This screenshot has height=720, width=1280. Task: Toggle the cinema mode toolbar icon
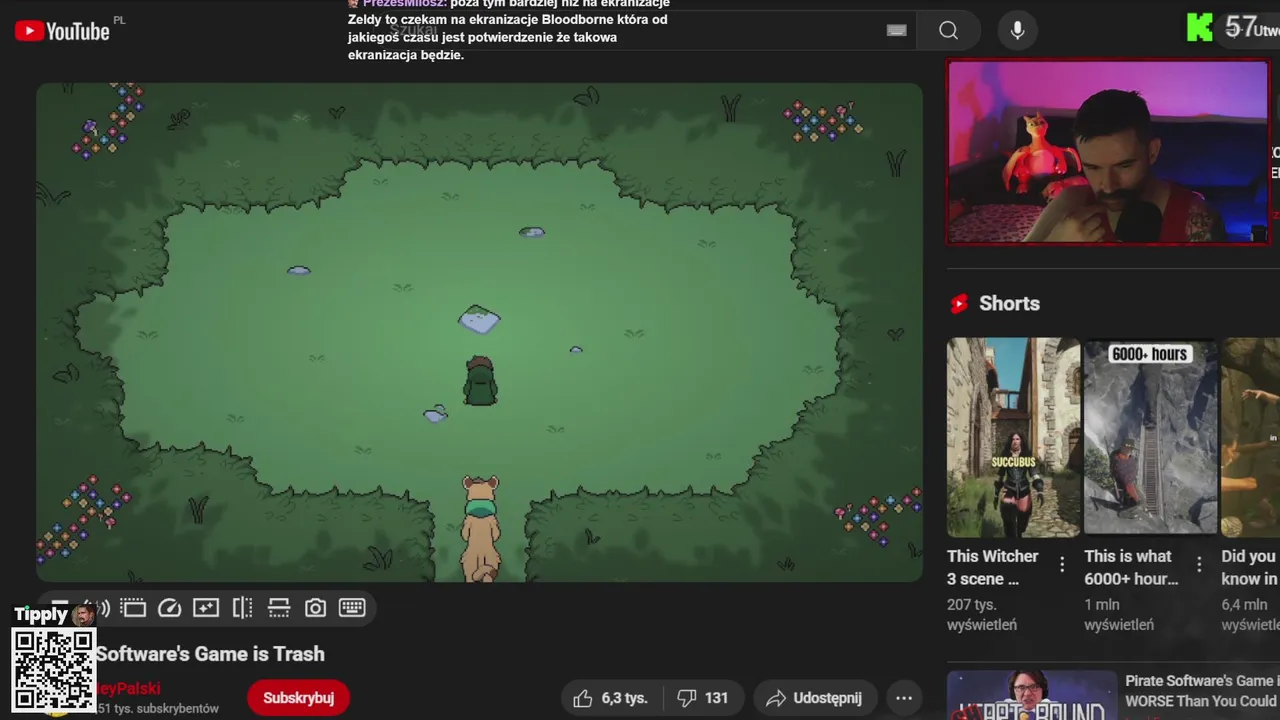point(133,608)
